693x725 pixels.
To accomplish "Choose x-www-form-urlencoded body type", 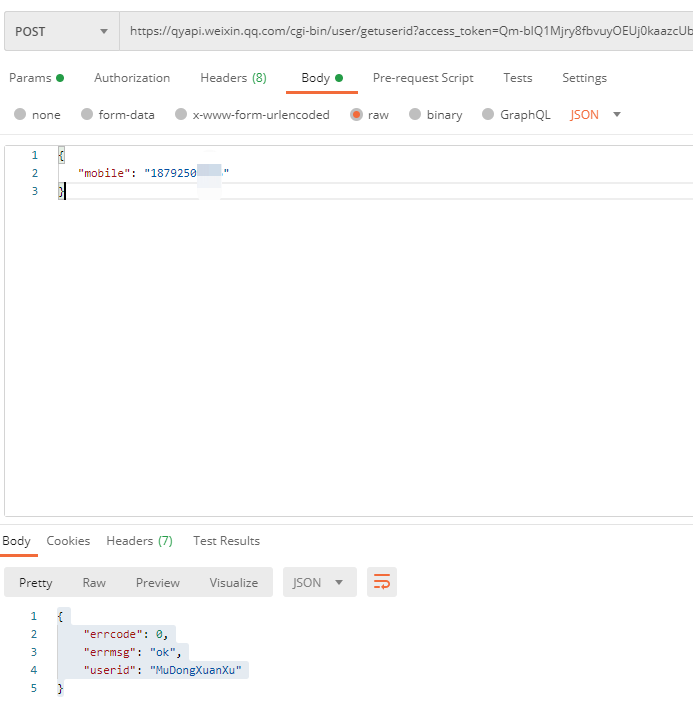I will pos(181,115).
